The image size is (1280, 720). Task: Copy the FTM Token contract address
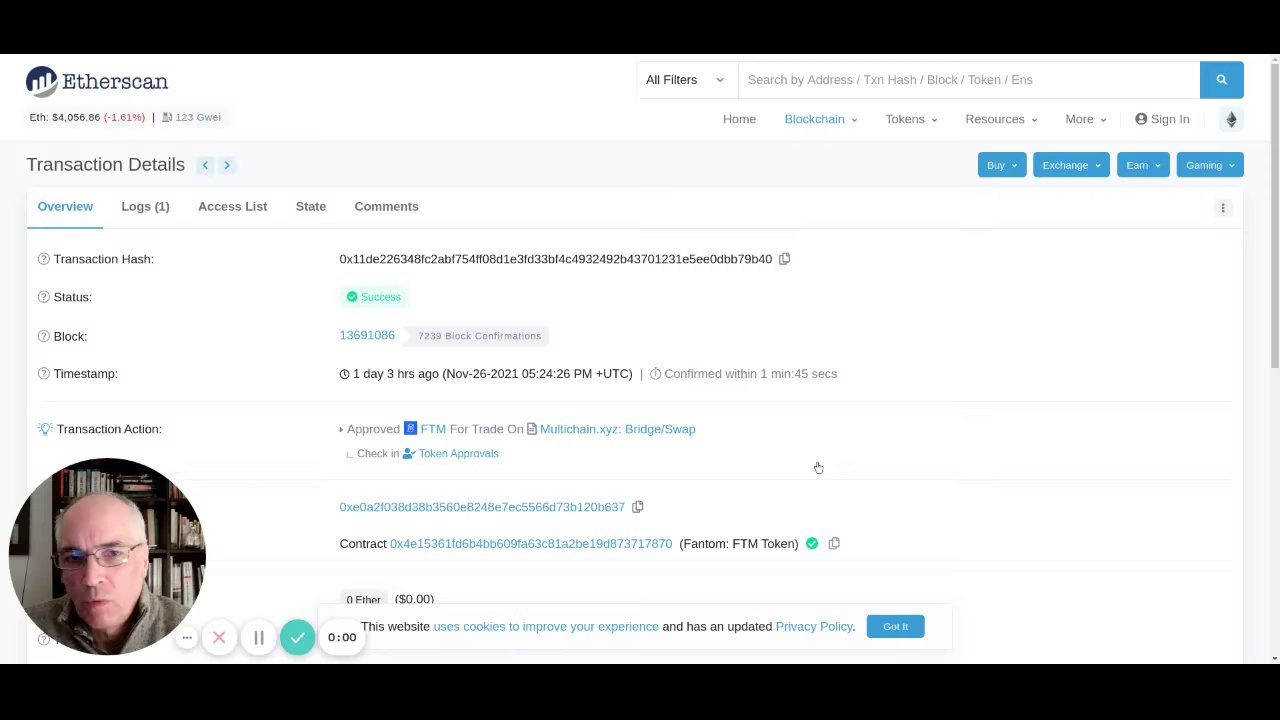[x=834, y=544]
